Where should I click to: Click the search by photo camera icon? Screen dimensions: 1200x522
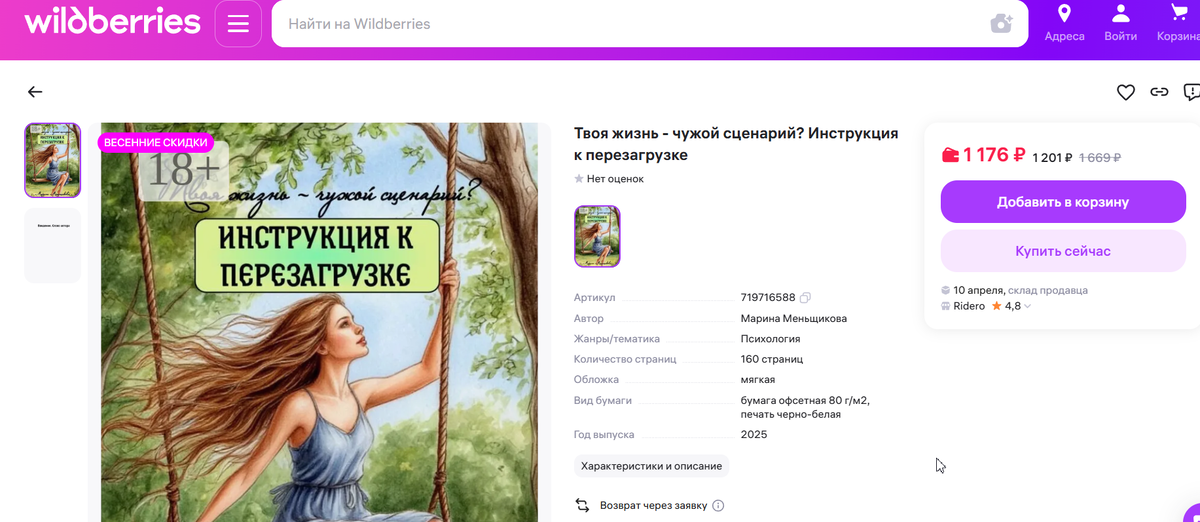[1001, 24]
